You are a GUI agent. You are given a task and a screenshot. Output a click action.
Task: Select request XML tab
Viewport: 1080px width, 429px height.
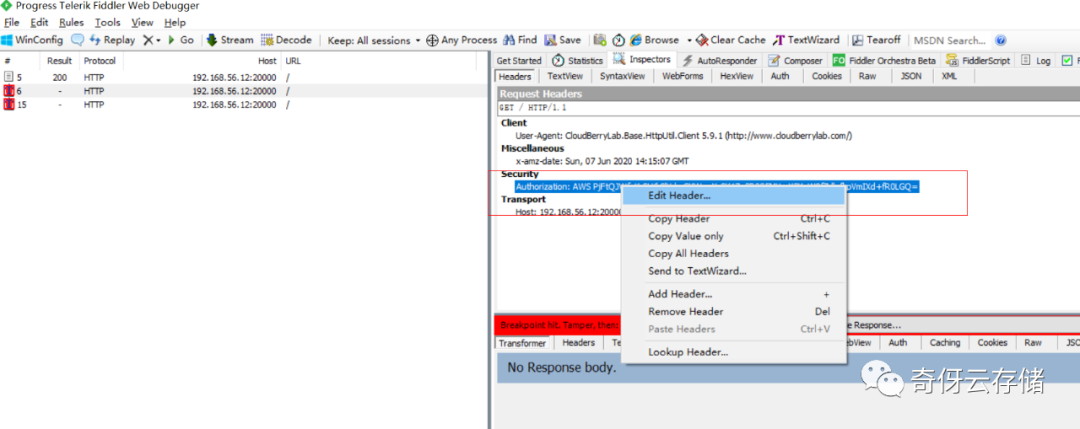coord(948,76)
